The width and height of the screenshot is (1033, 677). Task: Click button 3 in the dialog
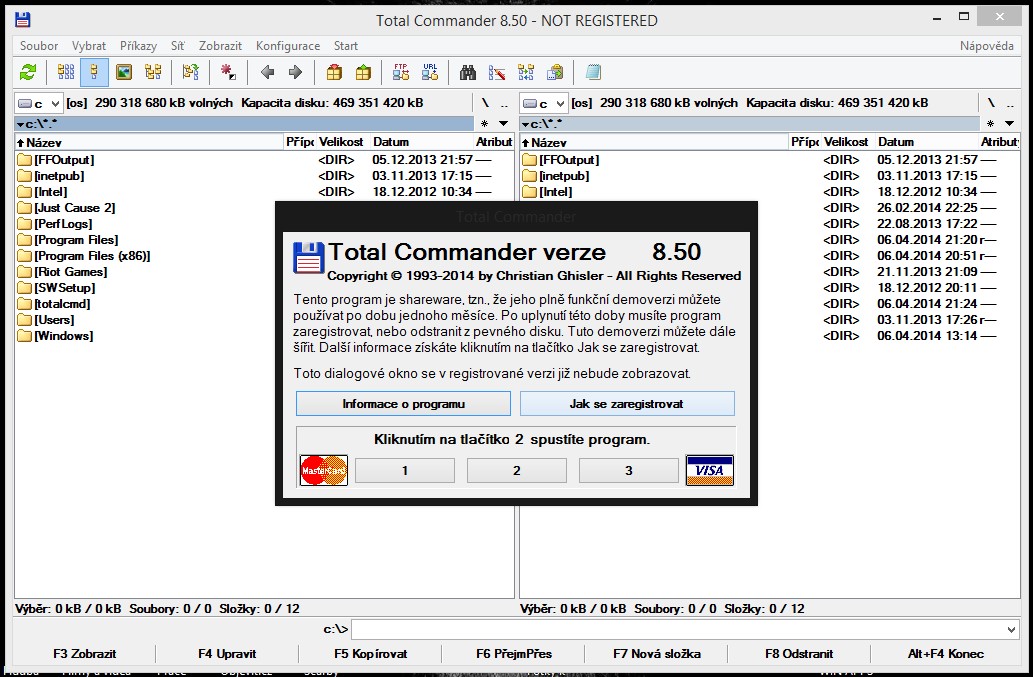(628, 470)
